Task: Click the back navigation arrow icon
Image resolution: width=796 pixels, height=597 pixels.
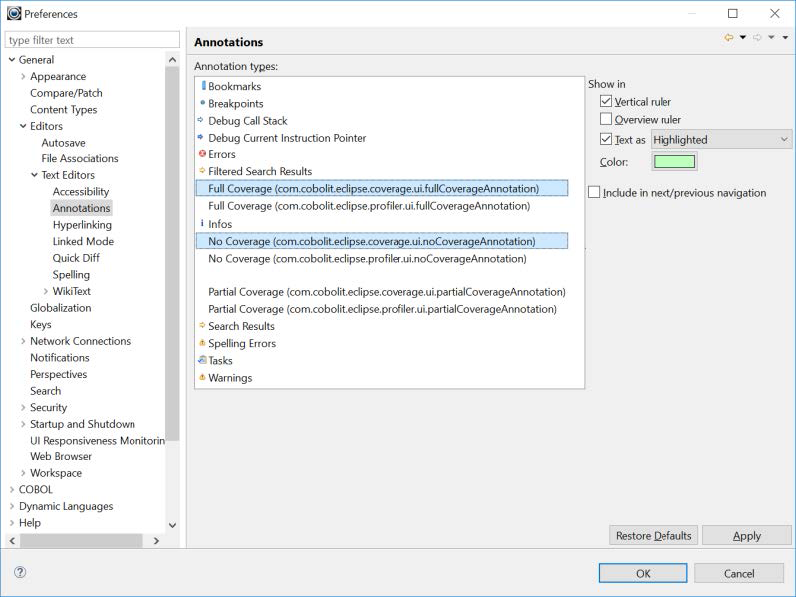Action: coord(728,38)
